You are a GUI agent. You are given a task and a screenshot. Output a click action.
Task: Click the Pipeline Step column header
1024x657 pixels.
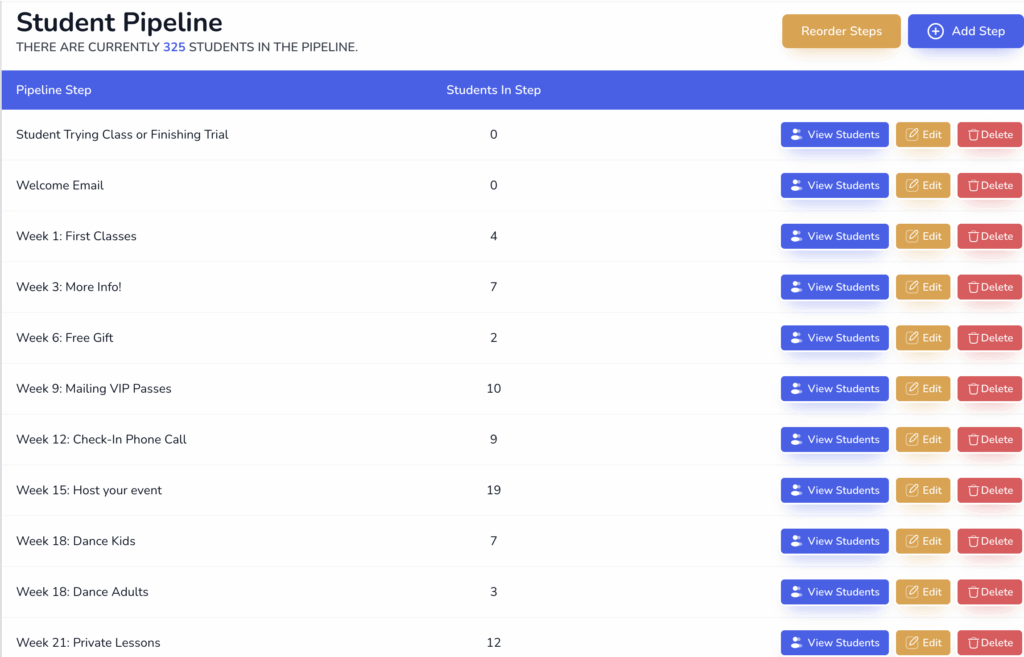point(54,90)
